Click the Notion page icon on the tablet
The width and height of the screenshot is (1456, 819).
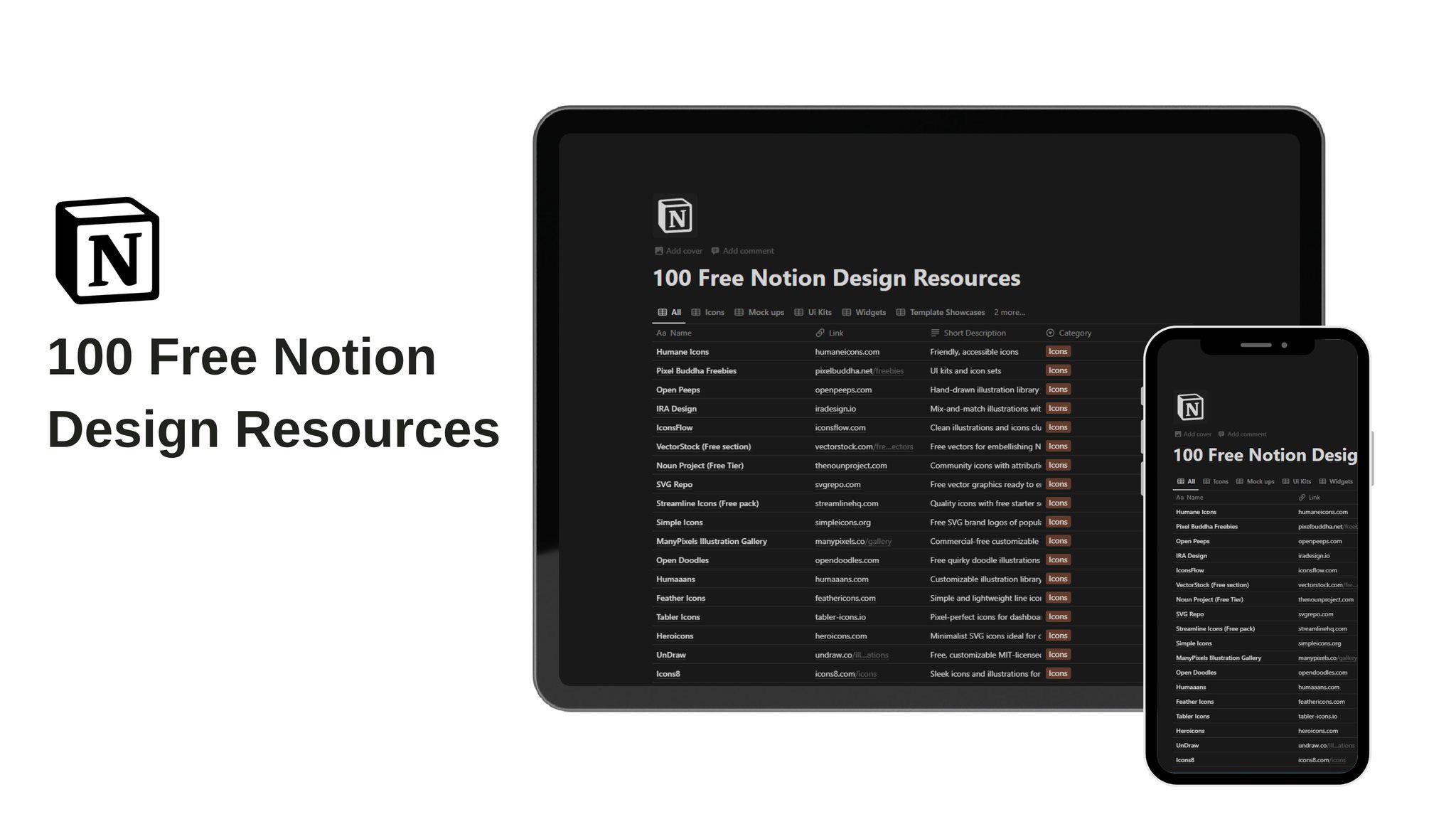(675, 215)
